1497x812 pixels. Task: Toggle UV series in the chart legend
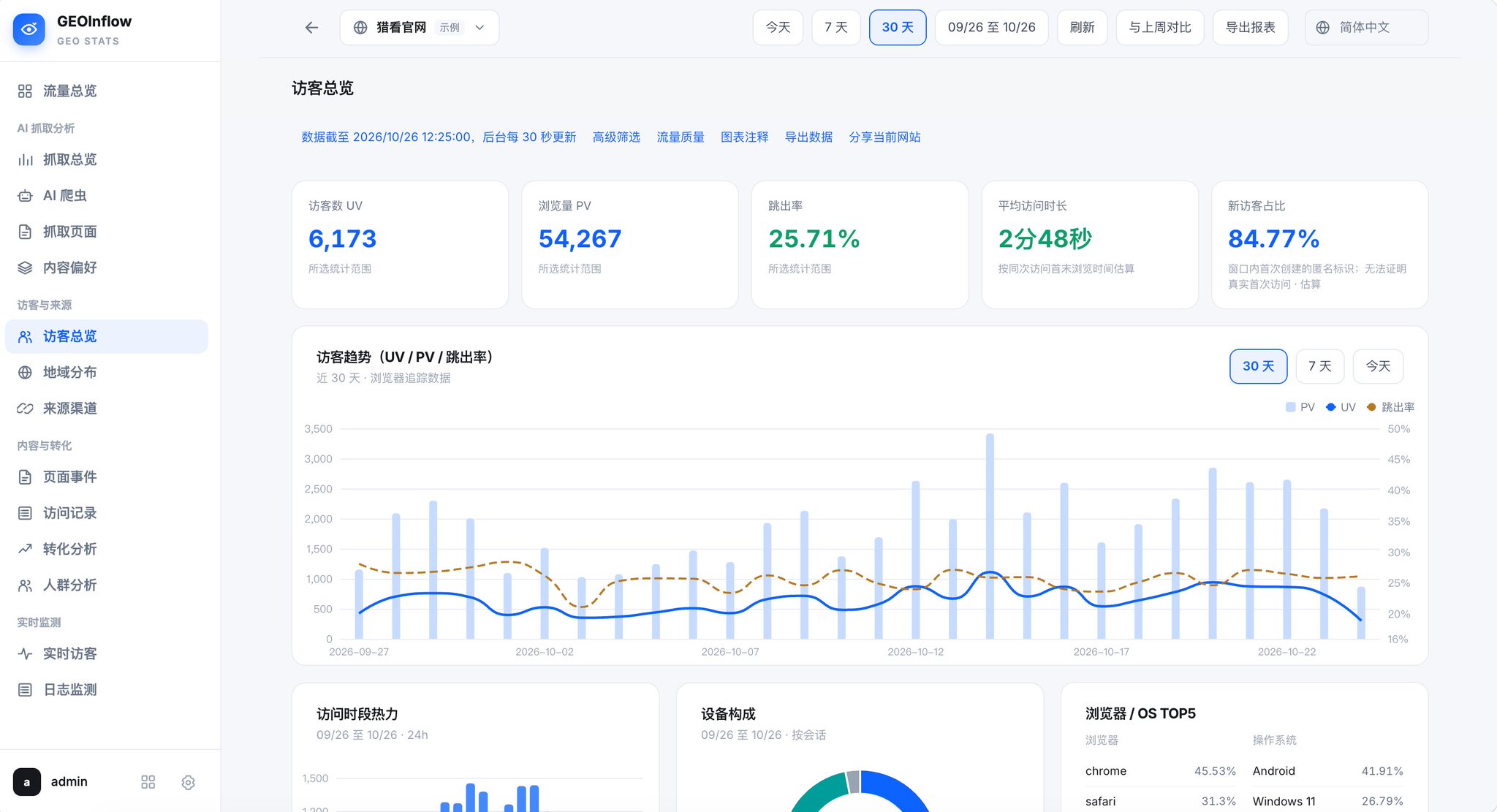point(1341,407)
